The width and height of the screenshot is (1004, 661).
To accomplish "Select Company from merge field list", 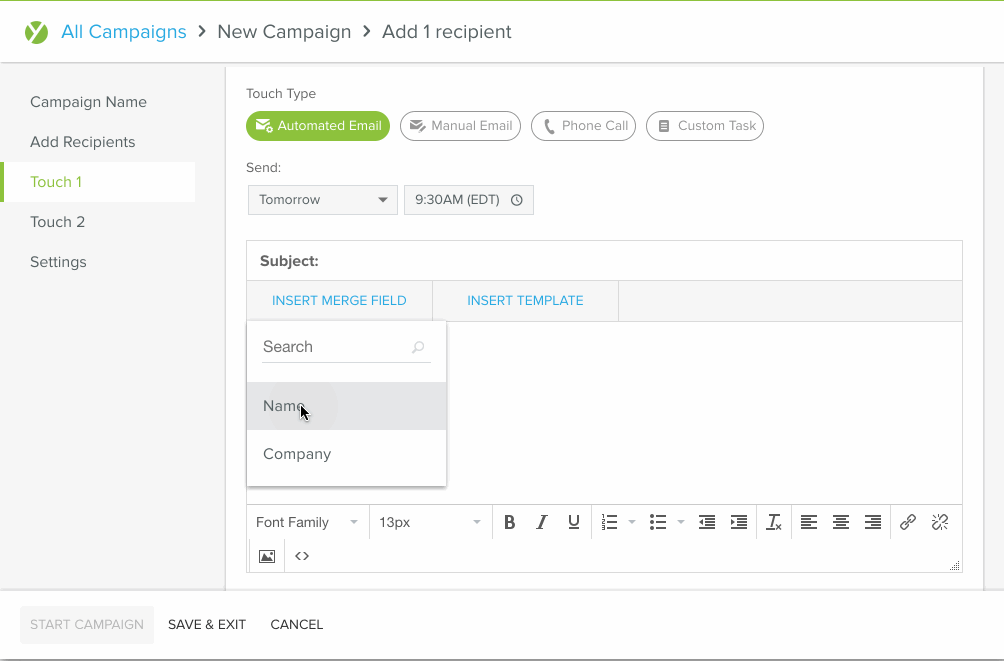I will click(x=297, y=454).
